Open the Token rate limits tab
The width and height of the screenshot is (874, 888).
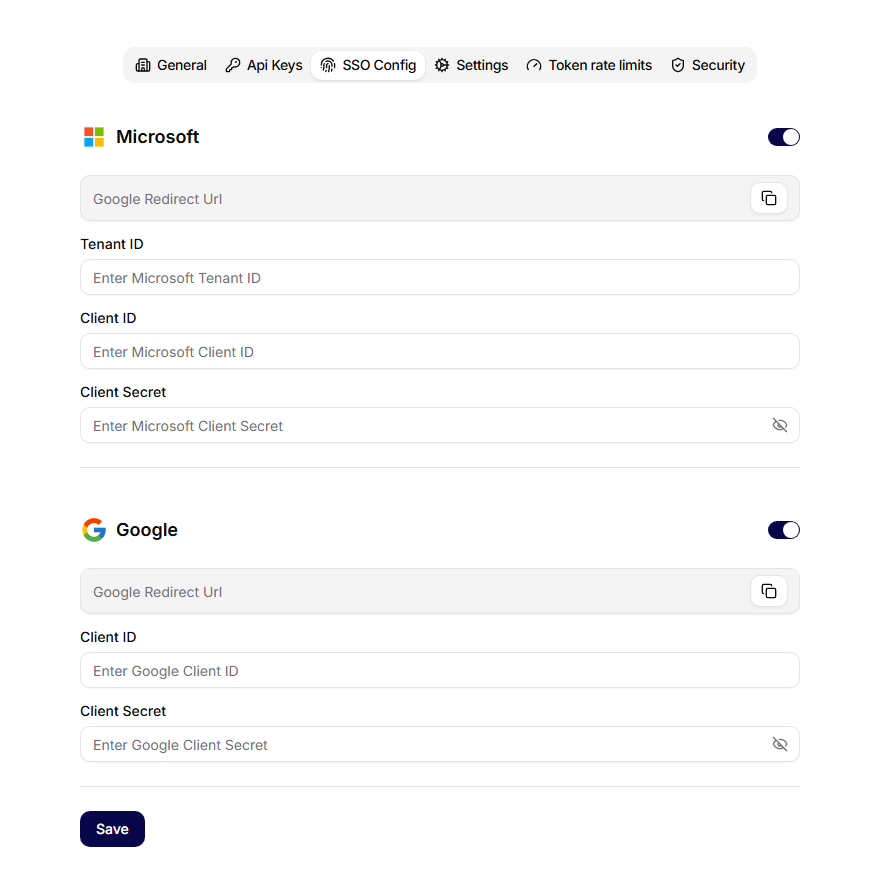click(589, 66)
